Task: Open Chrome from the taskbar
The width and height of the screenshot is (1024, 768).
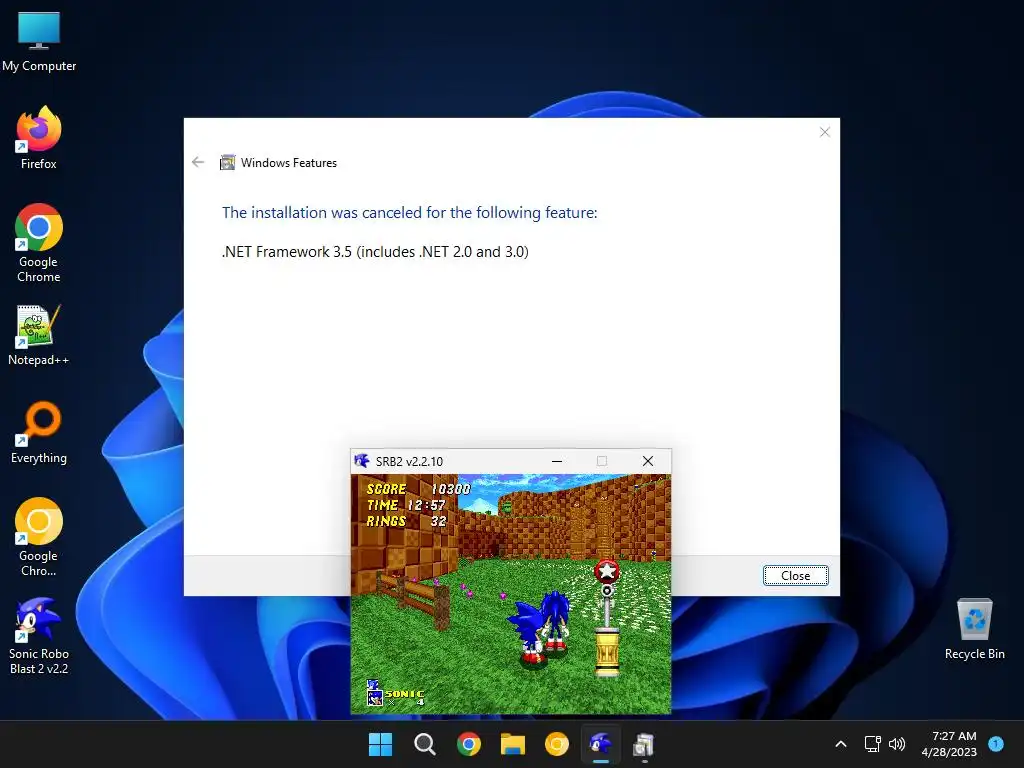Action: click(x=469, y=744)
